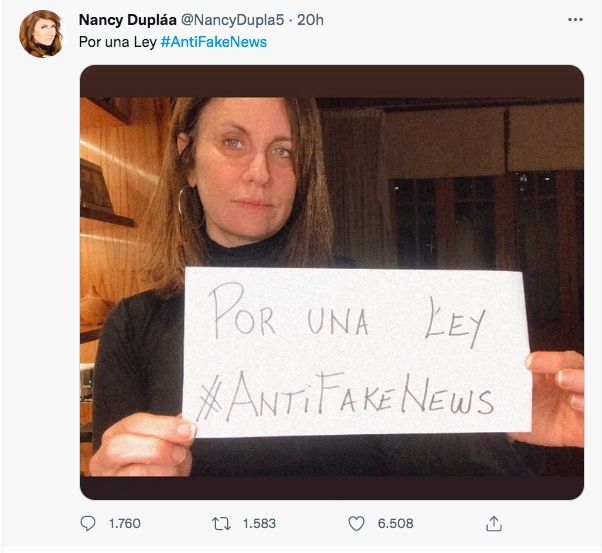
Task: Click the dark window in photo background
Action: (486, 223)
